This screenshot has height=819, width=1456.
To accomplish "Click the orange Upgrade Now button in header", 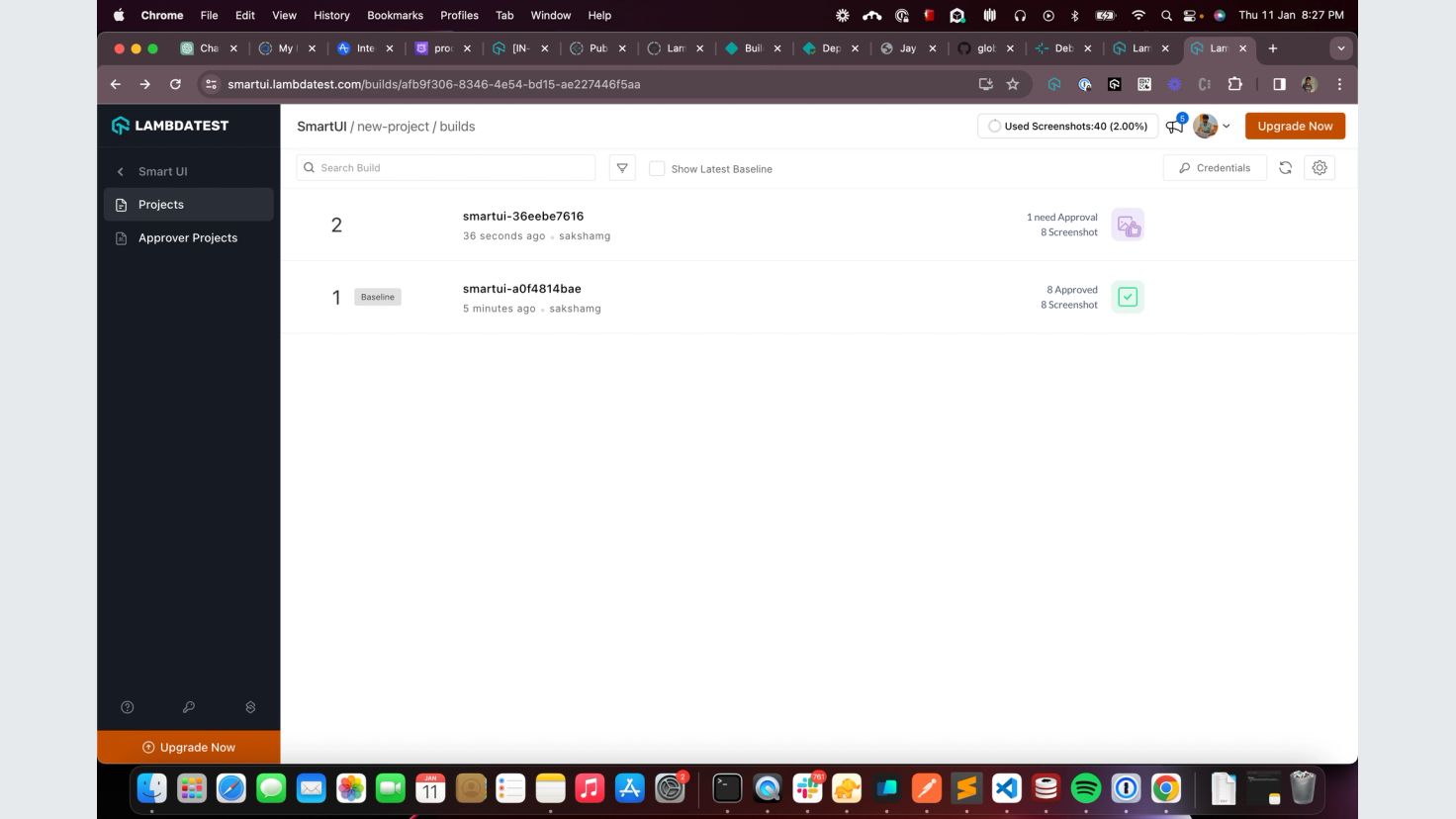I will point(1295,126).
